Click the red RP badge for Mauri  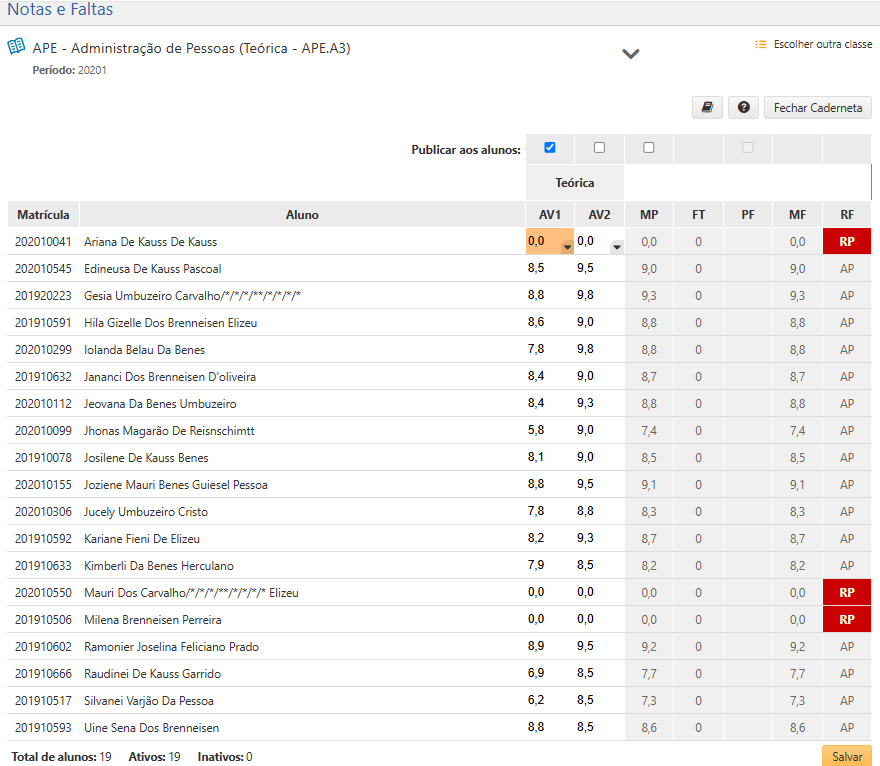click(846, 593)
